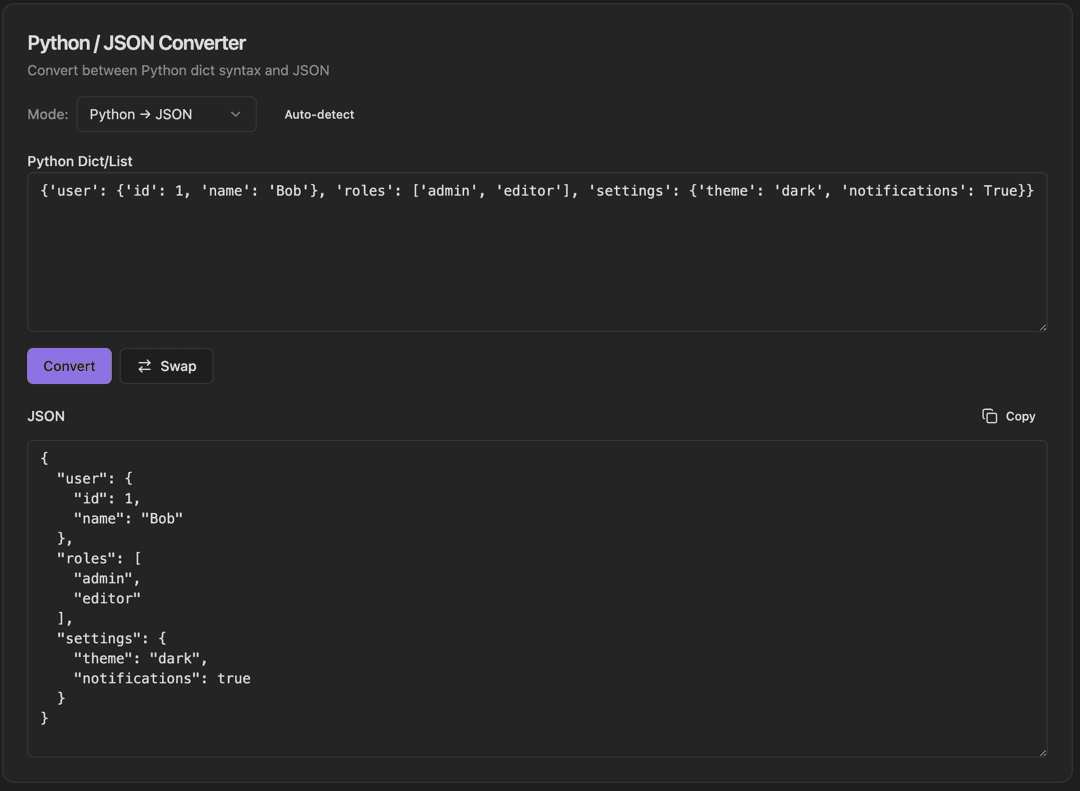
Task: Click the resize grip of the JSON output area
Action: pyautogui.click(x=1042, y=752)
